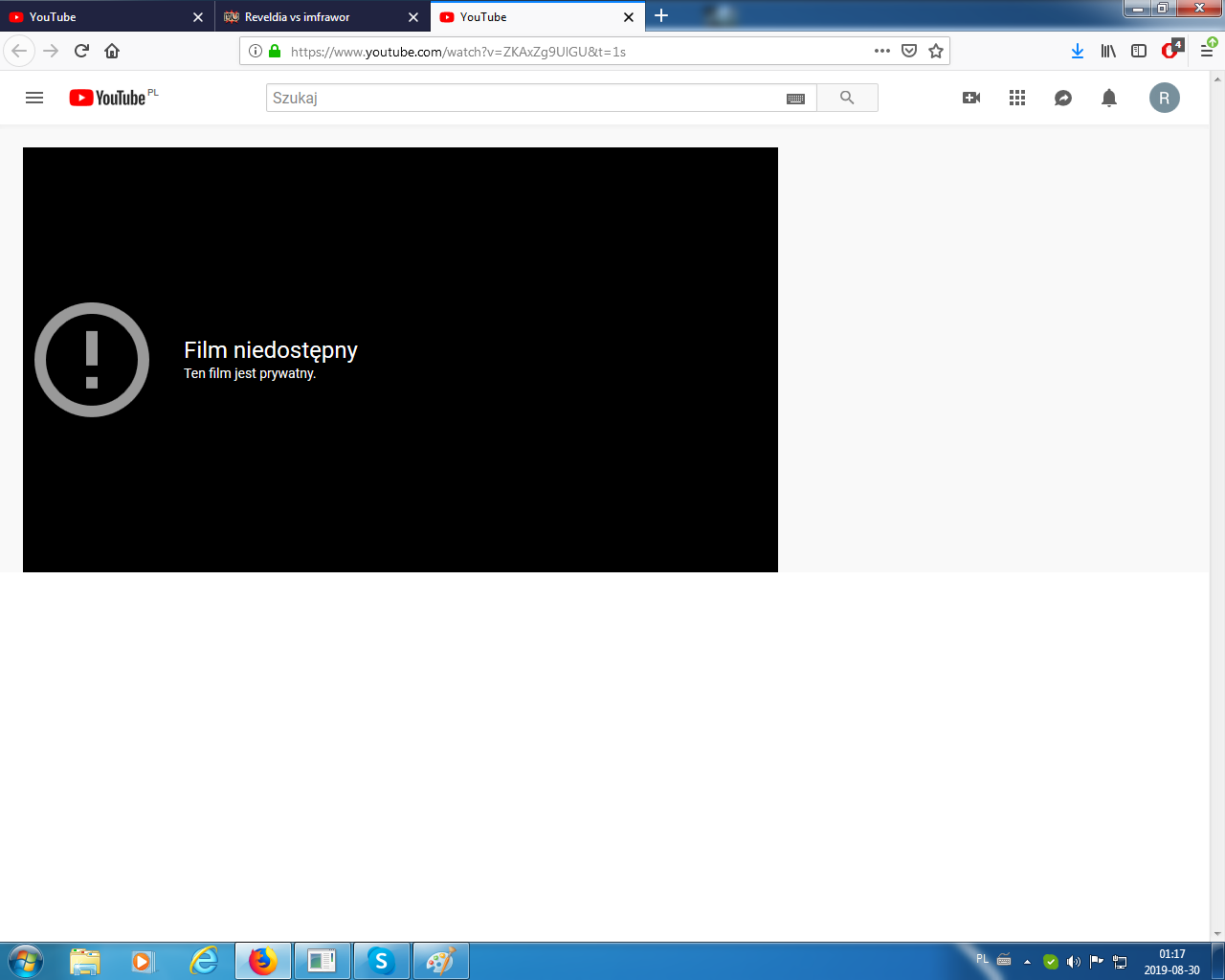The image size is (1225, 980).
Task: Click the video unavailable exclamation icon
Action: (x=92, y=360)
